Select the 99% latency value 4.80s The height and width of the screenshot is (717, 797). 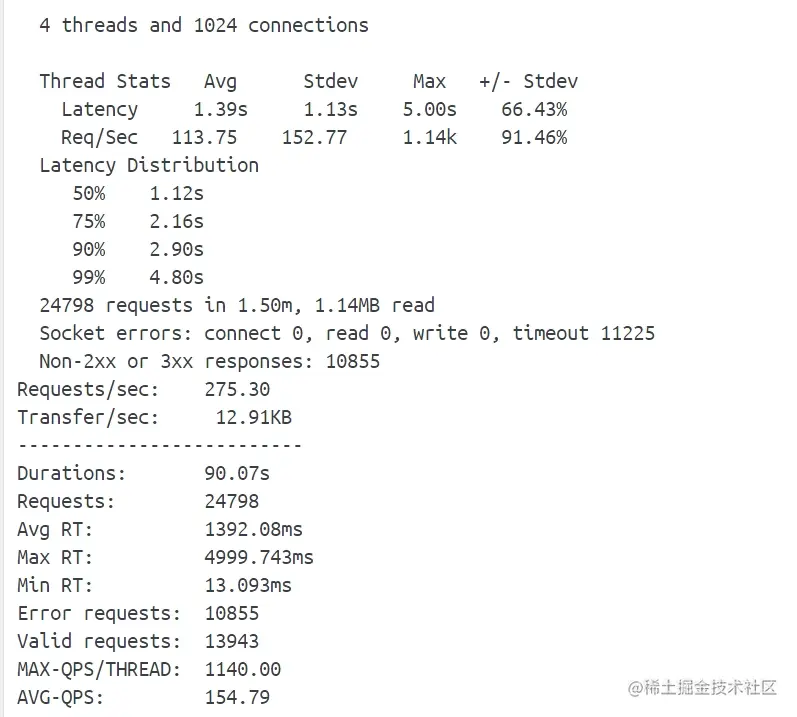(x=176, y=278)
